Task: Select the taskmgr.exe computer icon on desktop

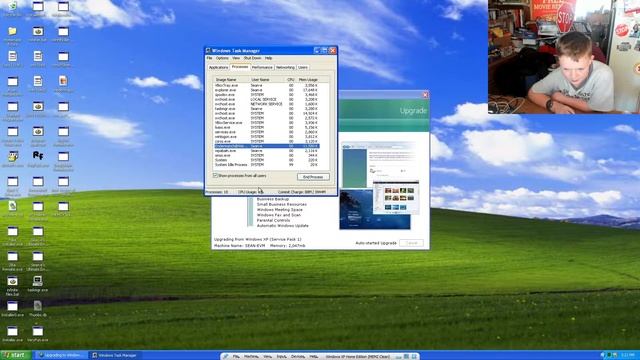Action: (38, 281)
